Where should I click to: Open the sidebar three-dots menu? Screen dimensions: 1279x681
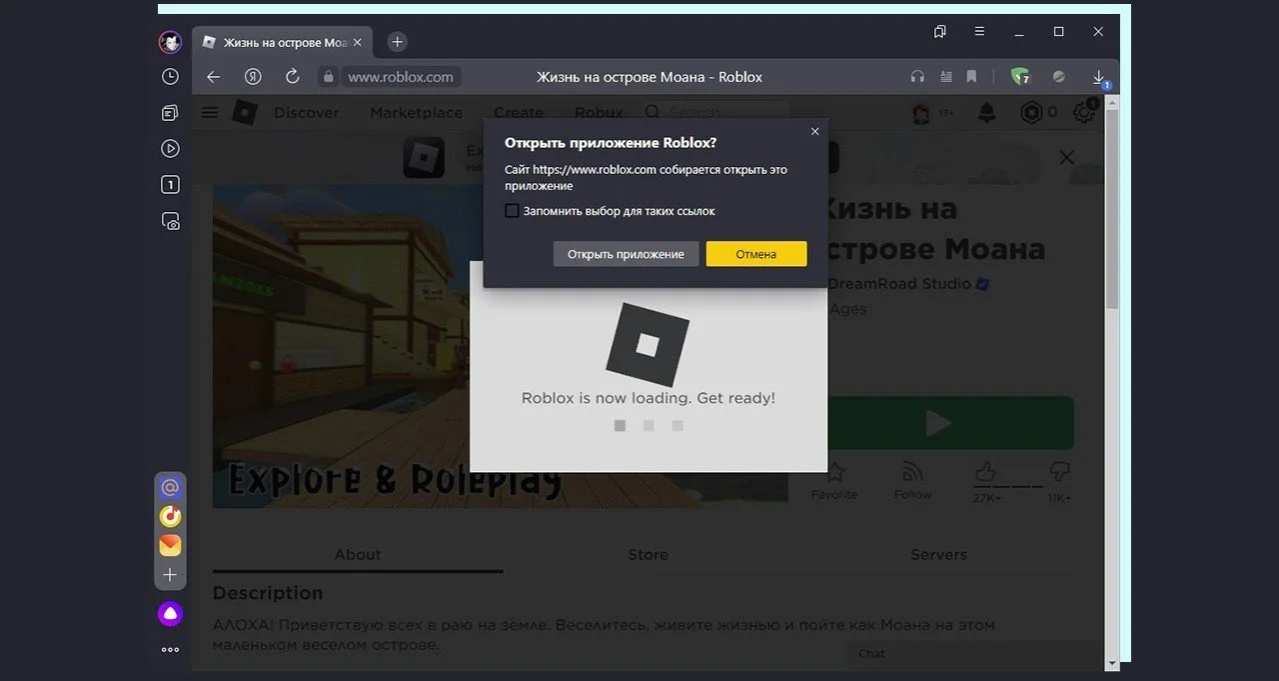pos(170,650)
